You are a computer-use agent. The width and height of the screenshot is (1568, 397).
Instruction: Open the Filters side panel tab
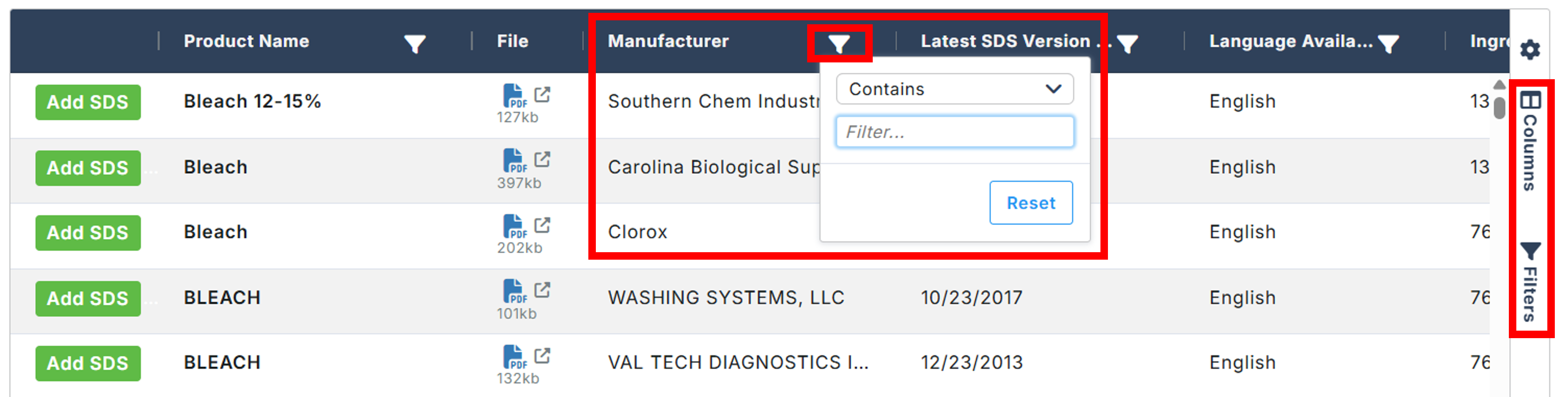click(1530, 281)
